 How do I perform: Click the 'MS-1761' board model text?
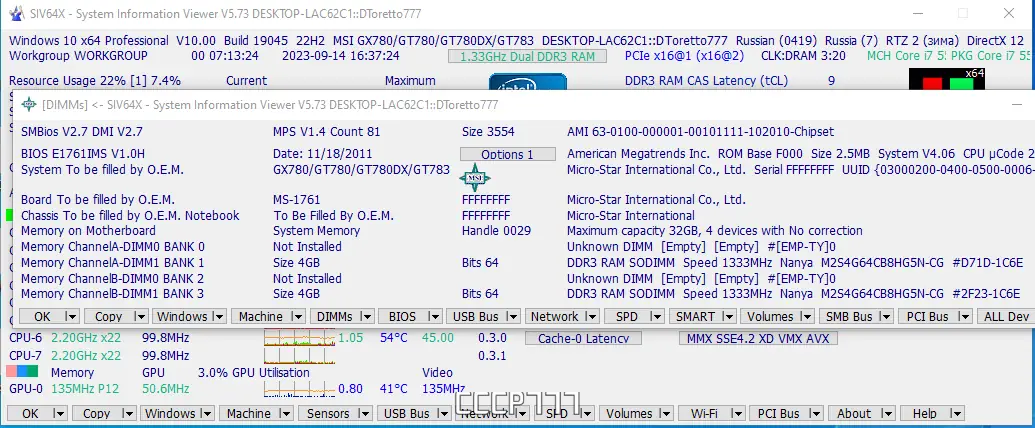[298, 199]
